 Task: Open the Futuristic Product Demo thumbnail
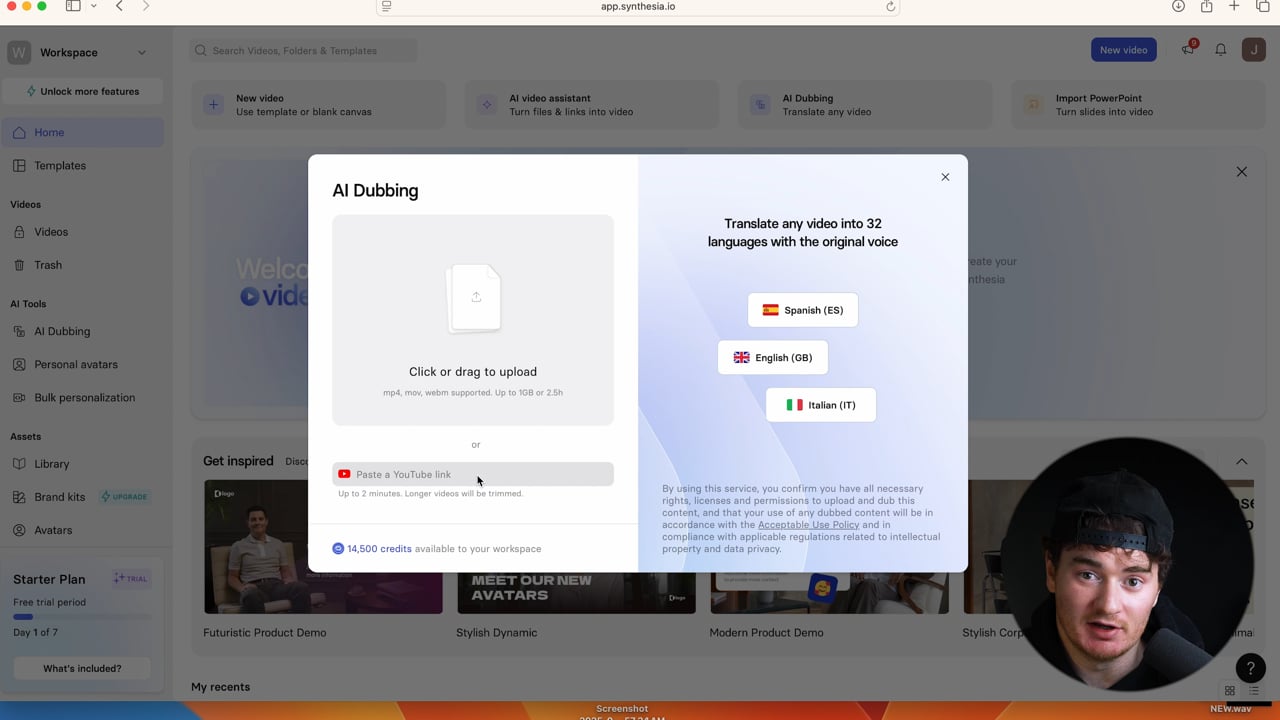[x=323, y=546]
